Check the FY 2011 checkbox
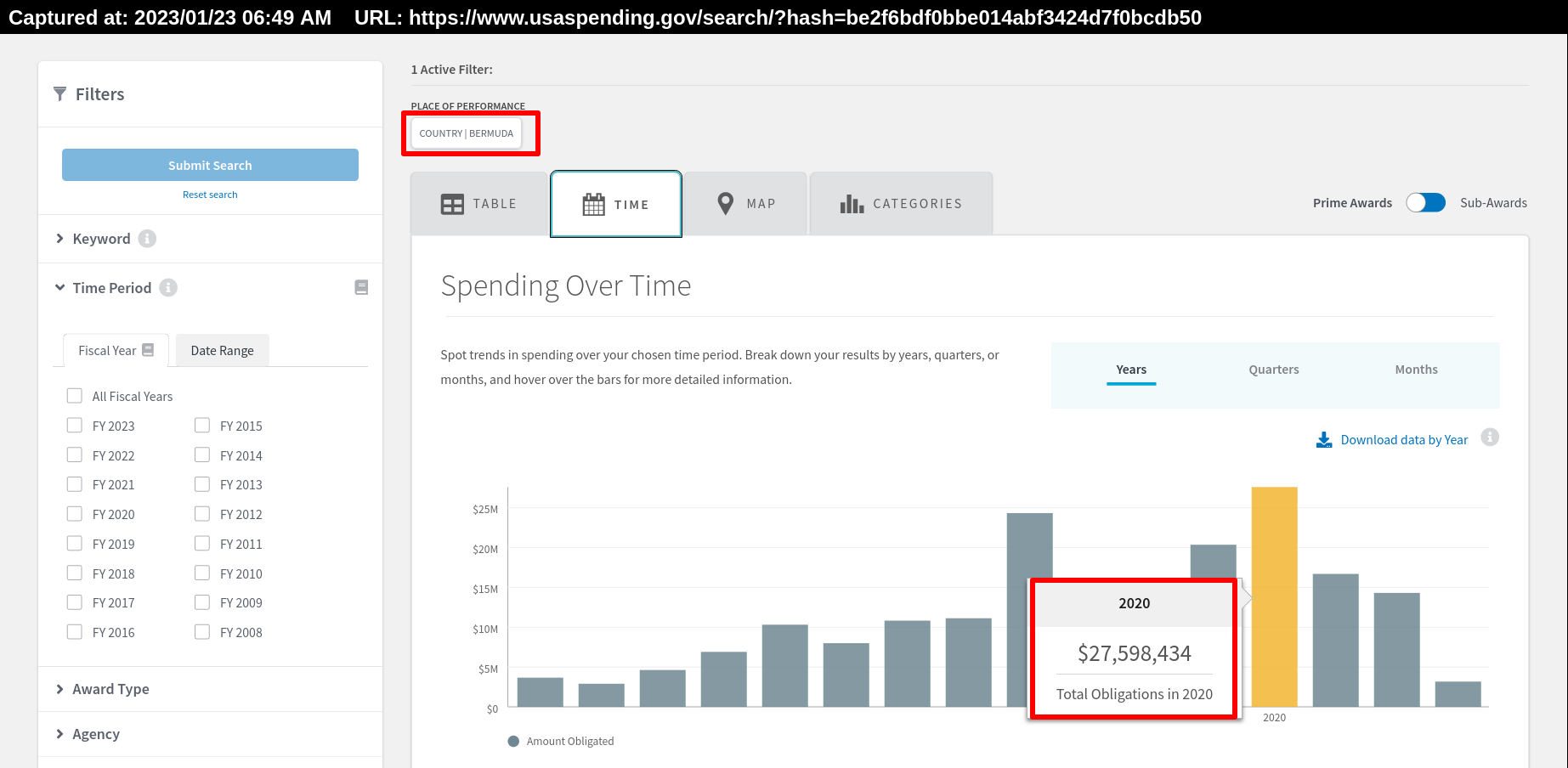1568x768 pixels. tap(202, 543)
